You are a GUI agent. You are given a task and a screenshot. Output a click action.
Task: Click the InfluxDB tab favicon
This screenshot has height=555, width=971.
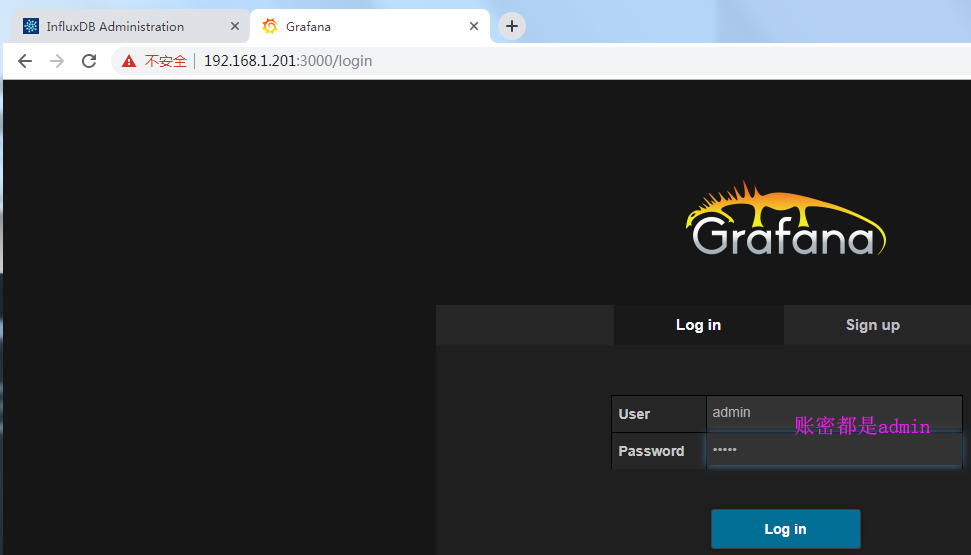point(30,26)
